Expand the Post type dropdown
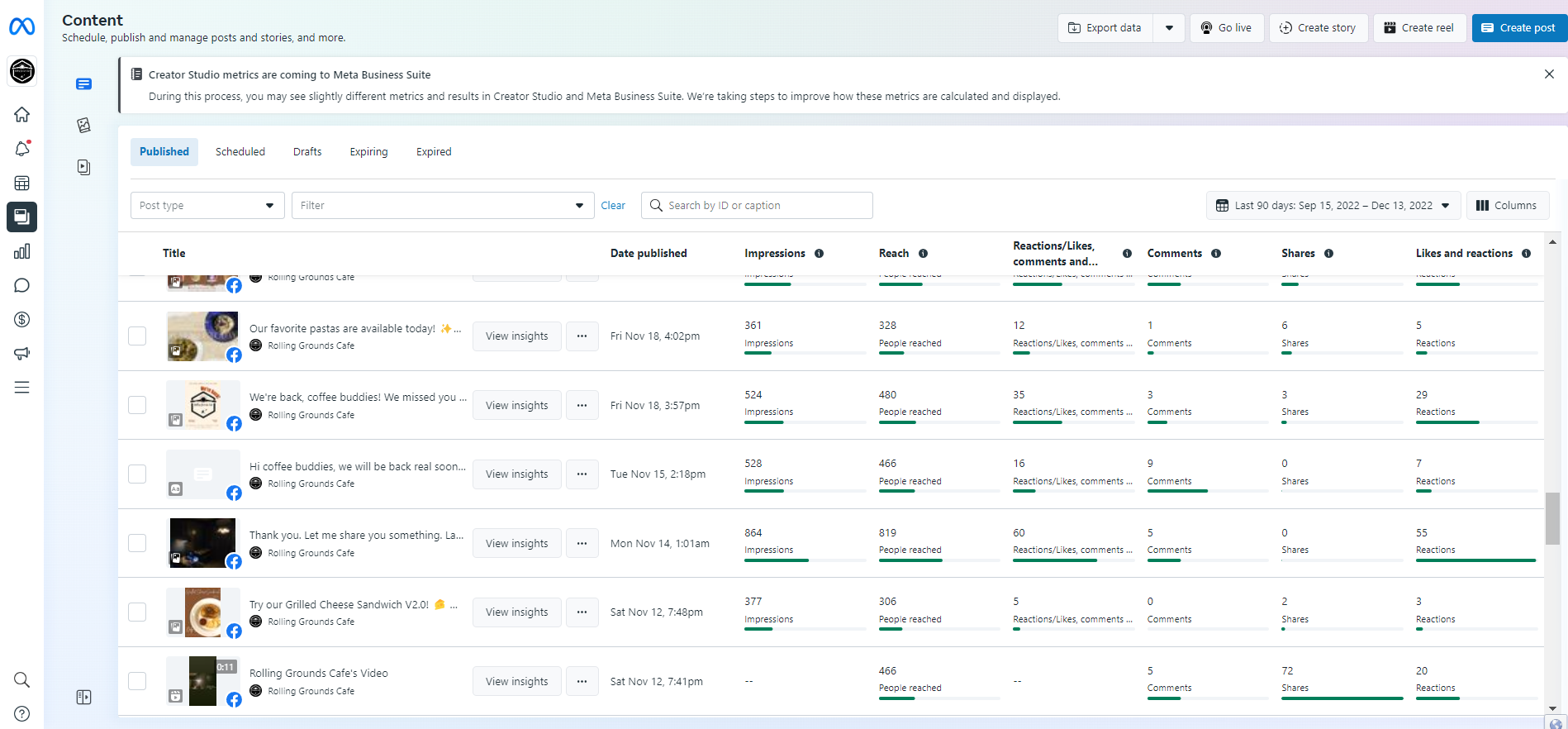This screenshot has height=729, width=1568. click(207, 206)
